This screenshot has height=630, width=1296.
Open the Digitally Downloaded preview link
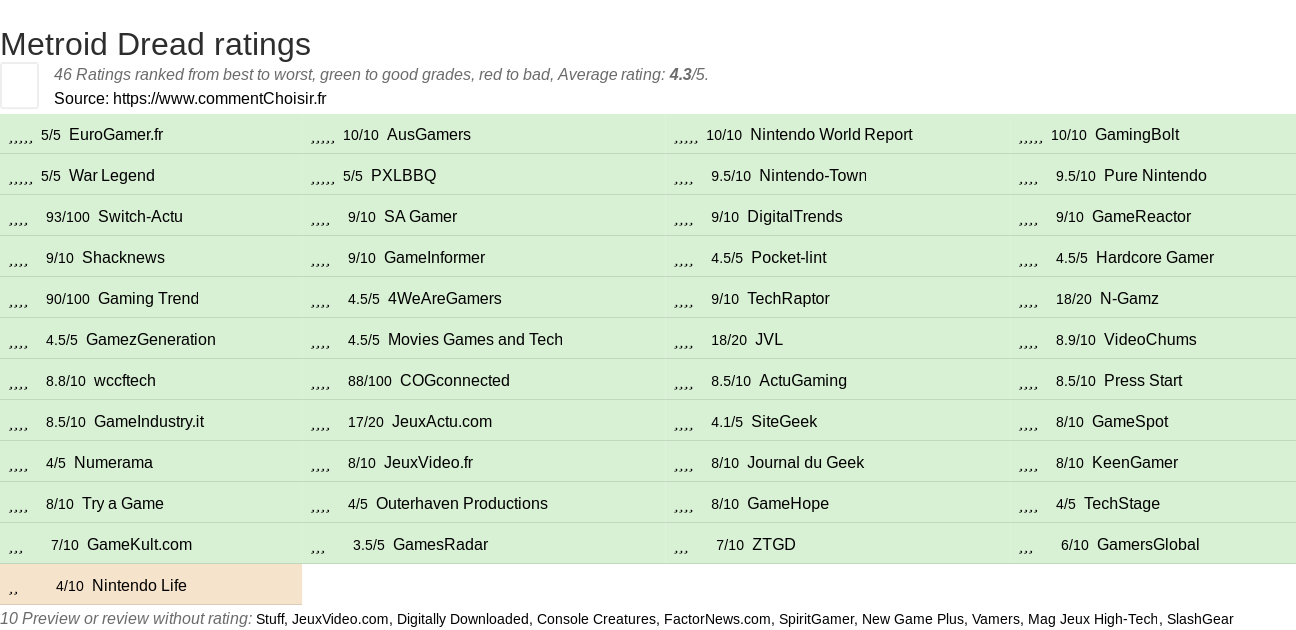coord(463,620)
